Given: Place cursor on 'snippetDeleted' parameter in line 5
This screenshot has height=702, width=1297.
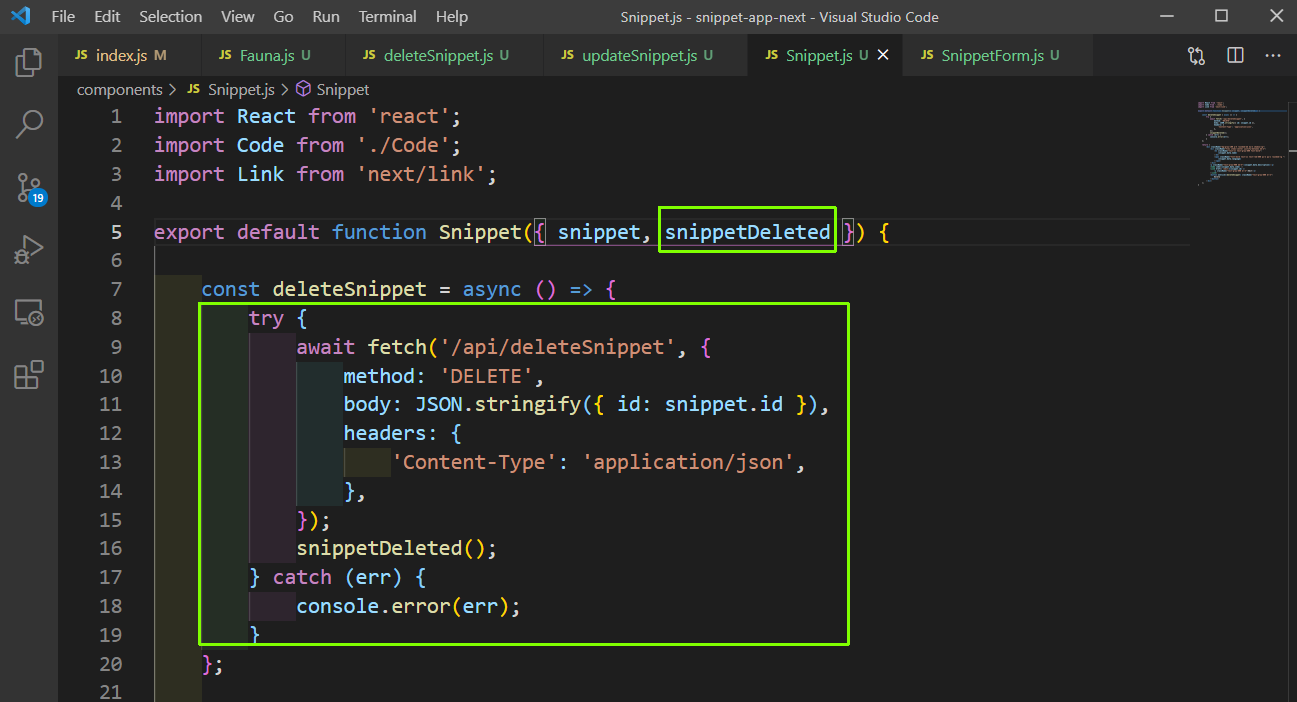Looking at the screenshot, I should (748, 232).
